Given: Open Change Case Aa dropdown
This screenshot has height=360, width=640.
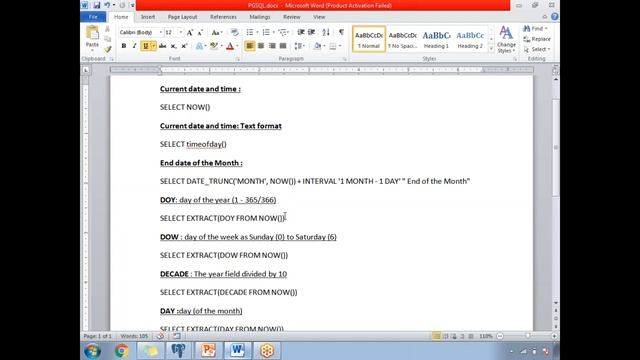Looking at the screenshot, I should pos(216,32).
